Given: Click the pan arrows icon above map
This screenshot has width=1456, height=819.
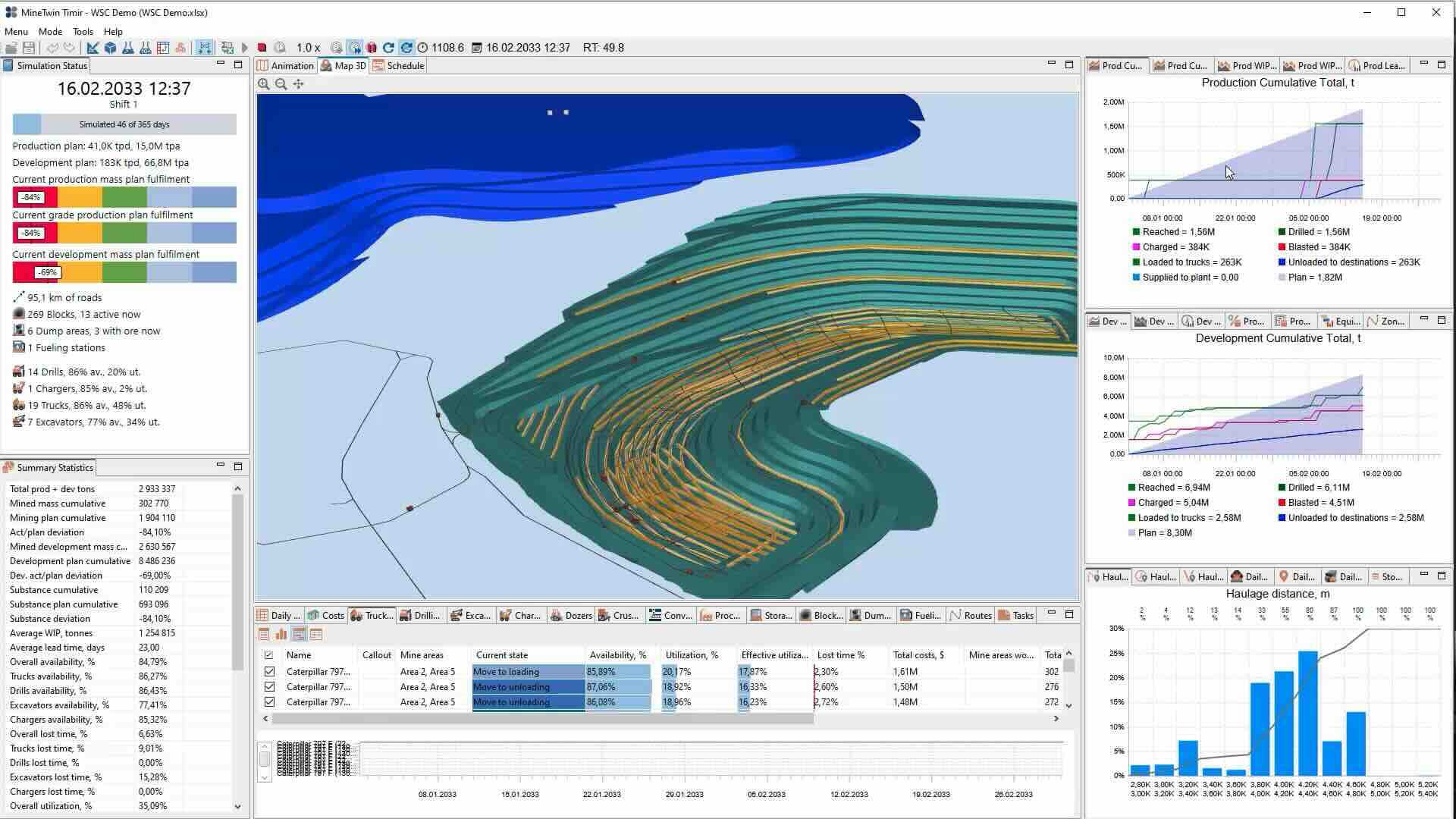Looking at the screenshot, I should (298, 84).
